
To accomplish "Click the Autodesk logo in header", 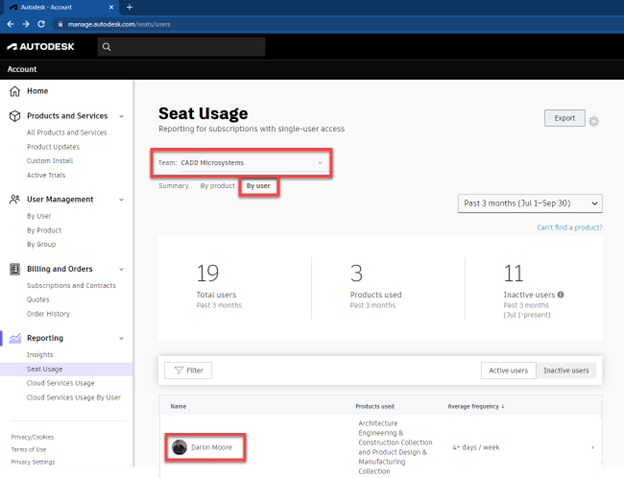I will tap(41, 47).
